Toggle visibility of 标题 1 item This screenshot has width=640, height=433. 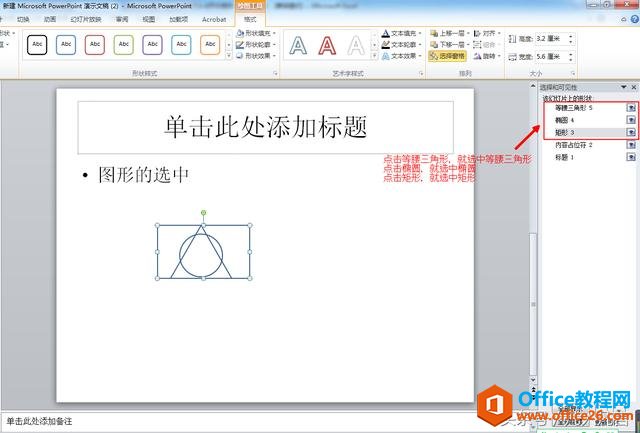click(x=631, y=157)
